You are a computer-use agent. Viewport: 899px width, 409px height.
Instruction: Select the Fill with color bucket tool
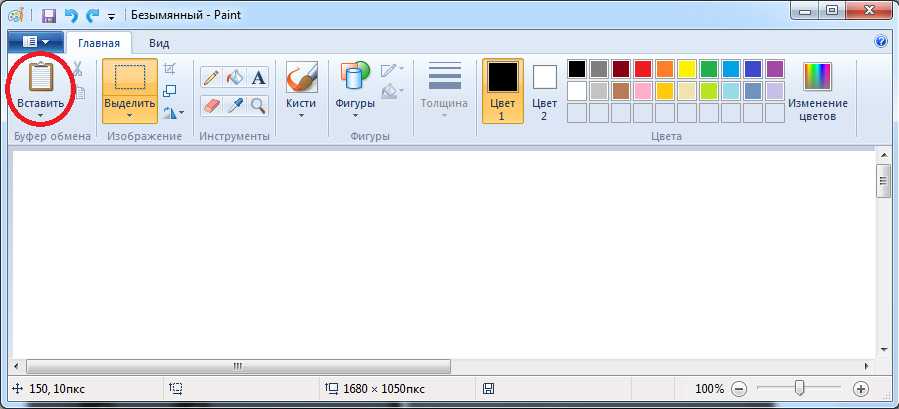235,78
